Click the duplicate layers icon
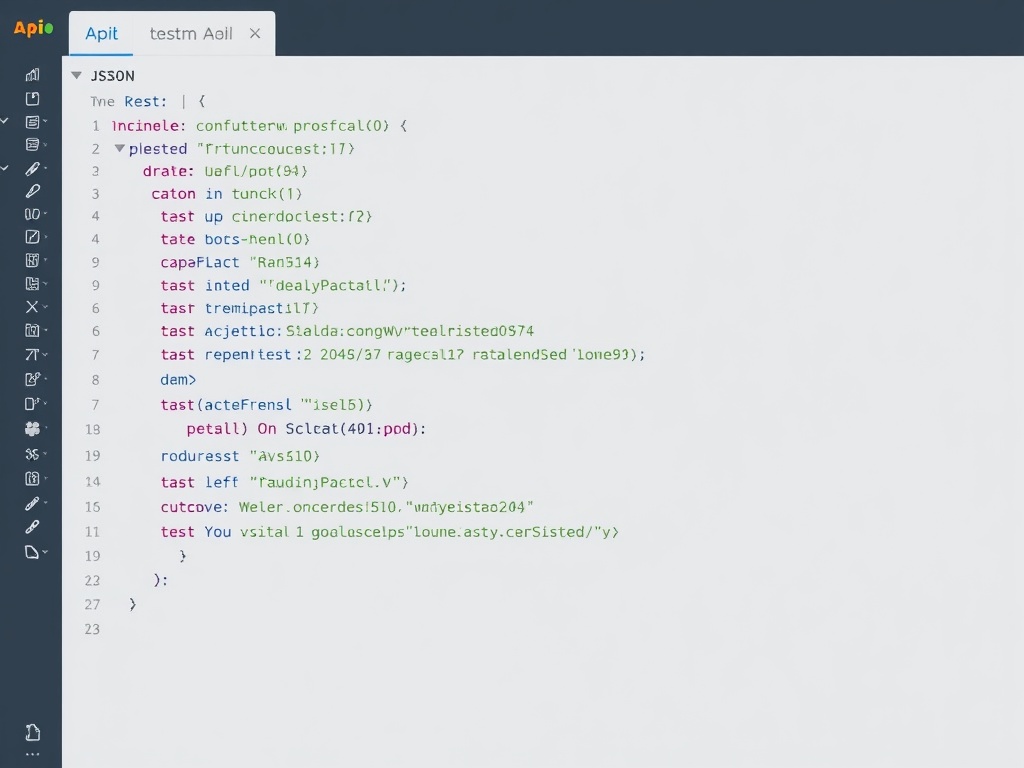Screen dimensions: 1024x768 [33, 283]
